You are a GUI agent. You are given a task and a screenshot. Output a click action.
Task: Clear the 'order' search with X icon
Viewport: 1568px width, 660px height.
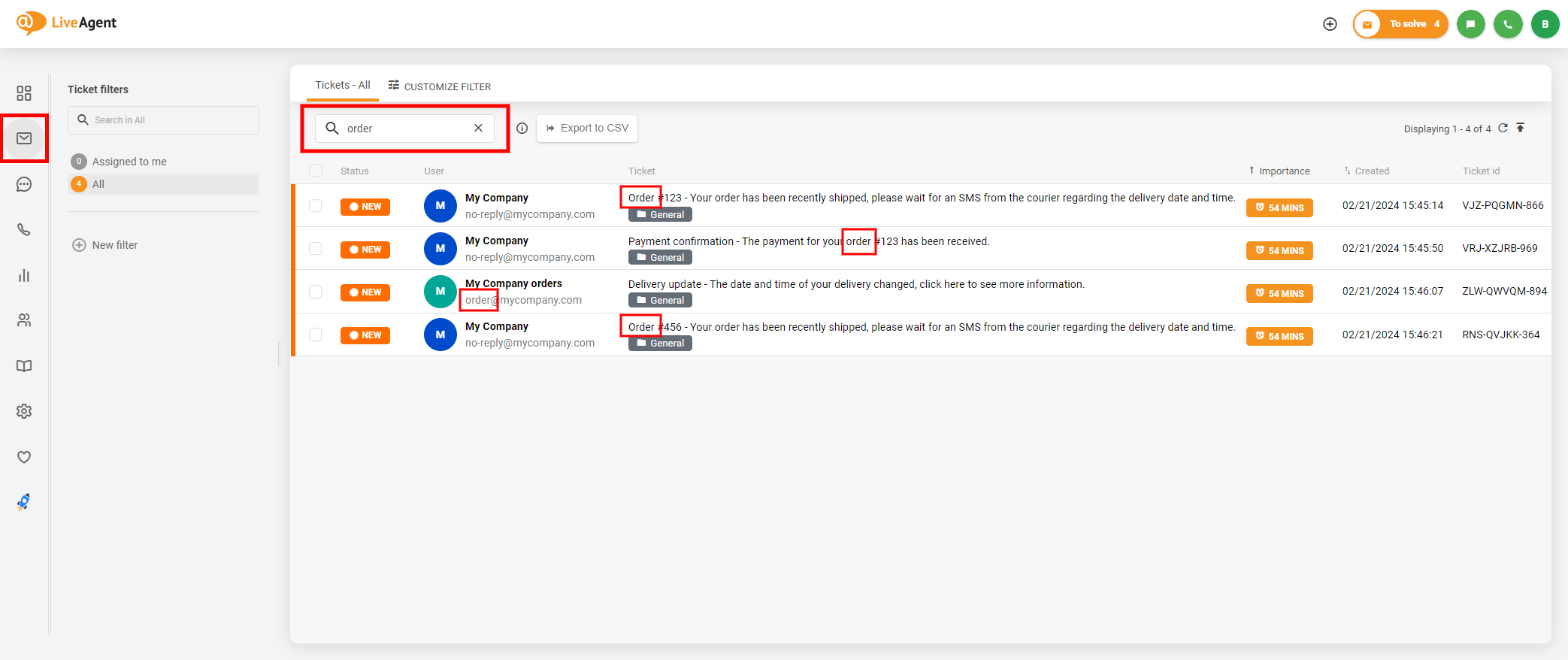click(x=478, y=129)
